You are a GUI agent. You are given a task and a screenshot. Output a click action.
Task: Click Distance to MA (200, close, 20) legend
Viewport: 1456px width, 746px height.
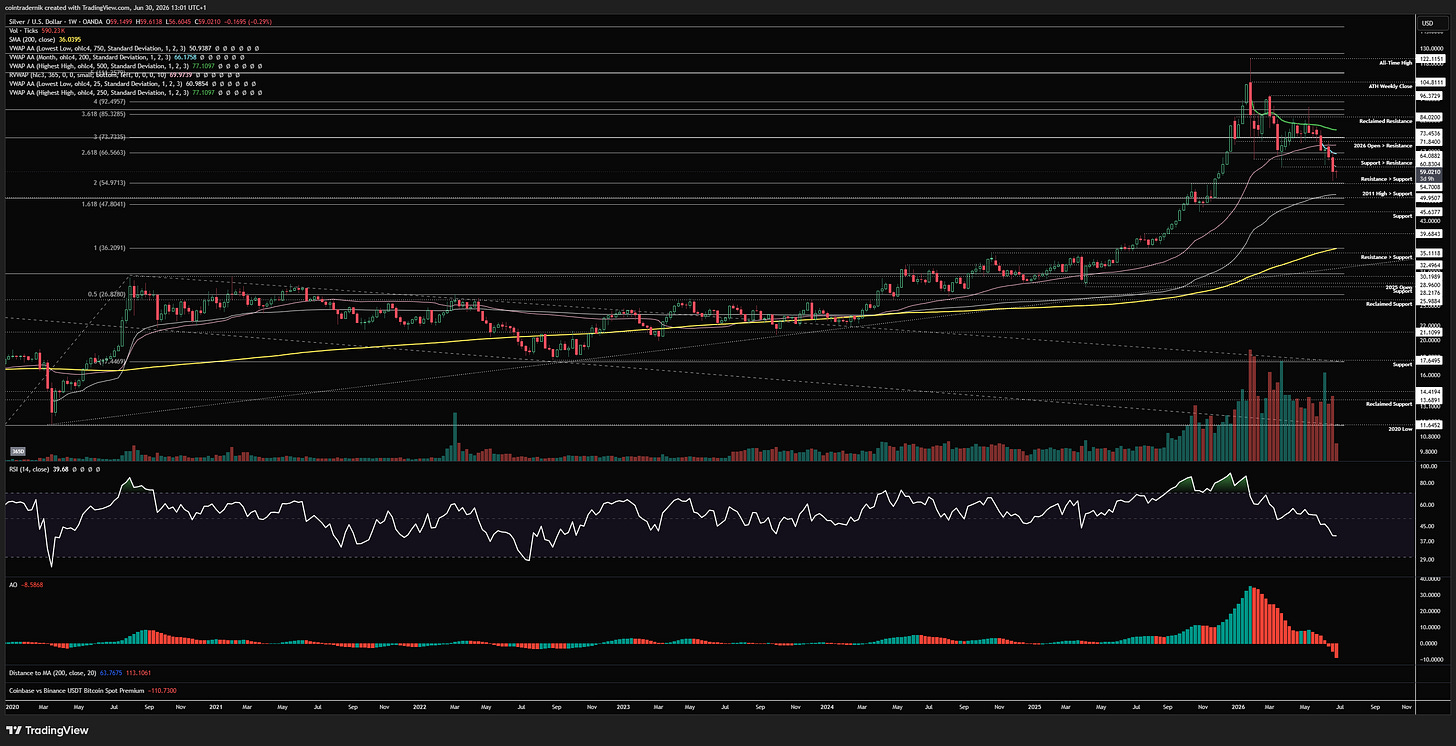point(54,673)
